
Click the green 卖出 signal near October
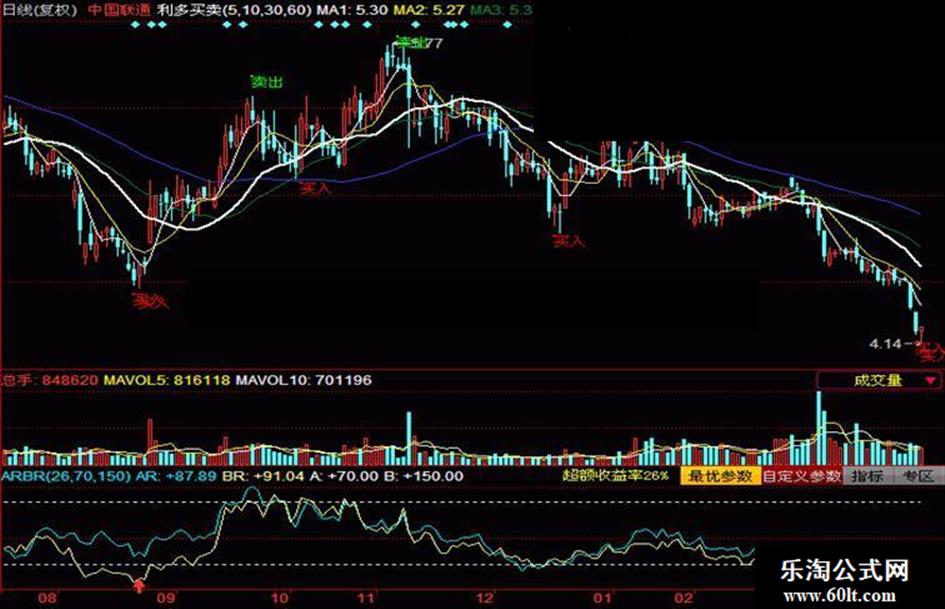(266, 82)
